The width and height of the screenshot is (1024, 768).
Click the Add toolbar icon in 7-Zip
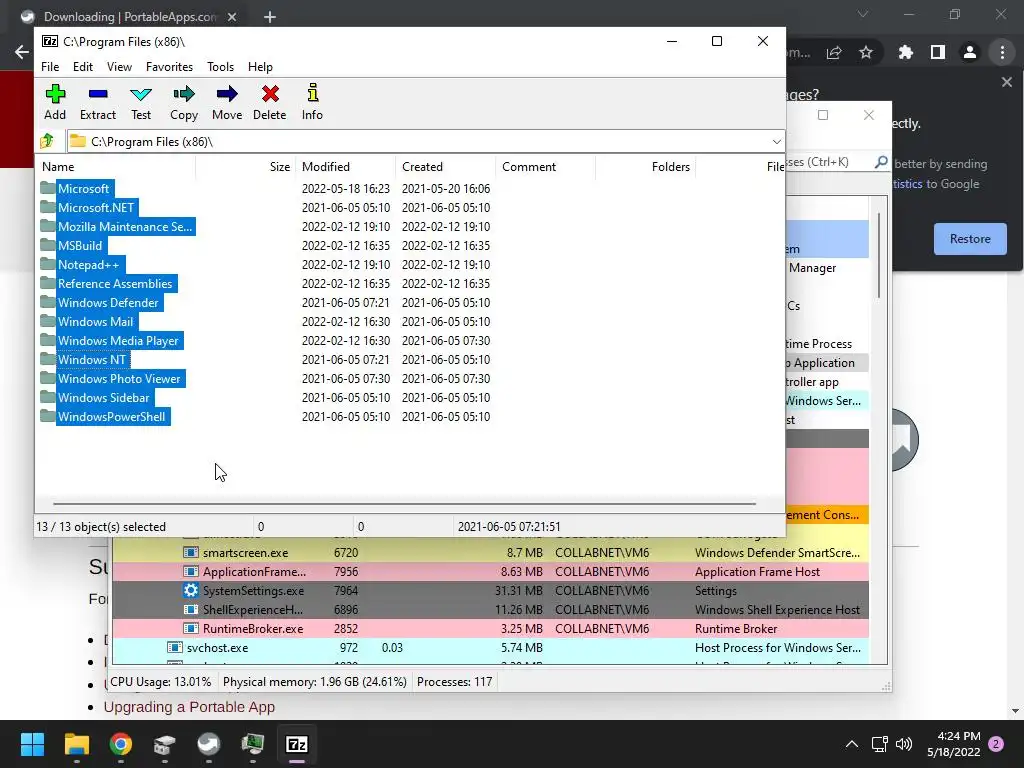pyautogui.click(x=55, y=94)
